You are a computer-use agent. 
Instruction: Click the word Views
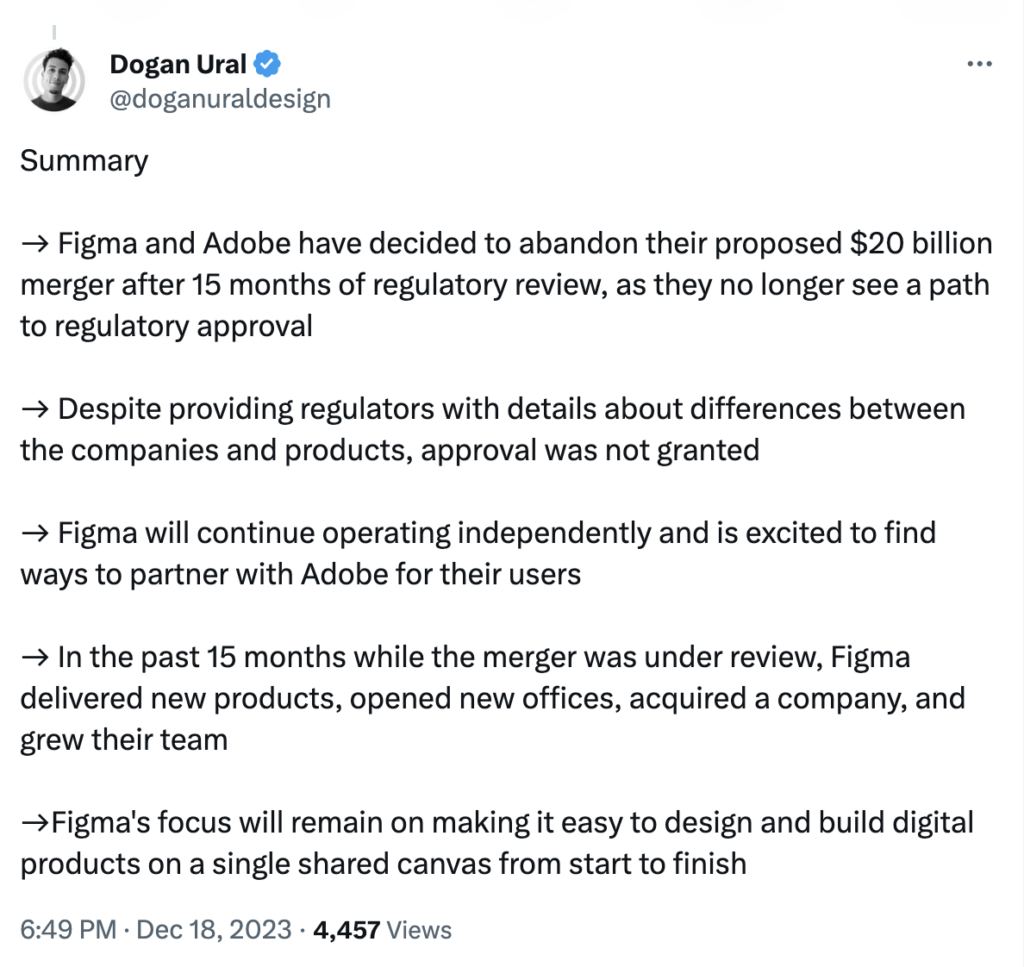pos(419,930)
